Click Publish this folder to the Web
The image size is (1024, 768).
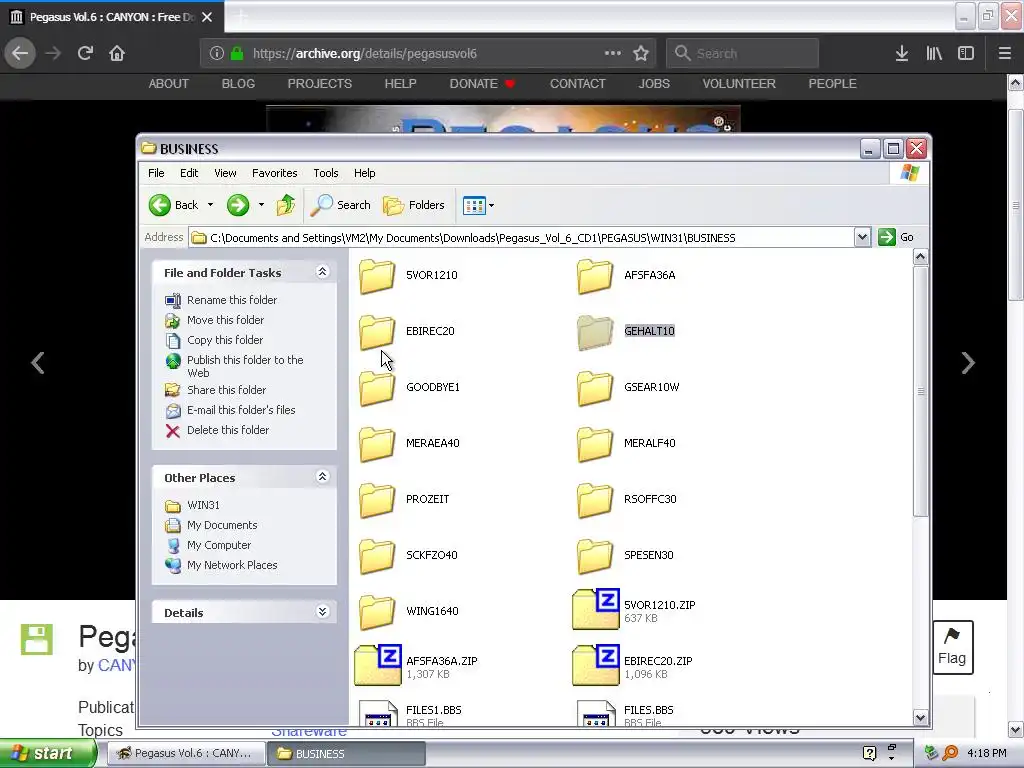[245, 366]
